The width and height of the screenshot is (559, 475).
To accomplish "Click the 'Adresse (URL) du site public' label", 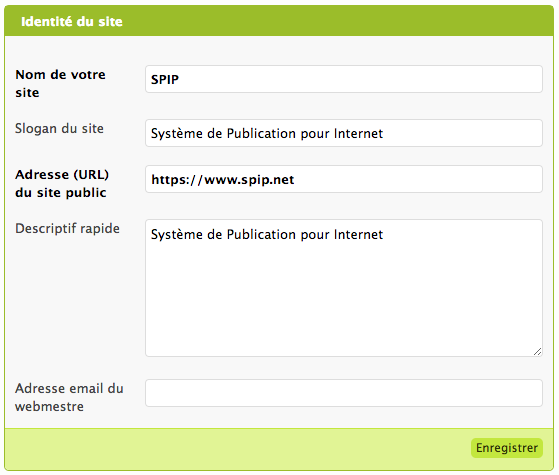I will (x=62, y=183).
